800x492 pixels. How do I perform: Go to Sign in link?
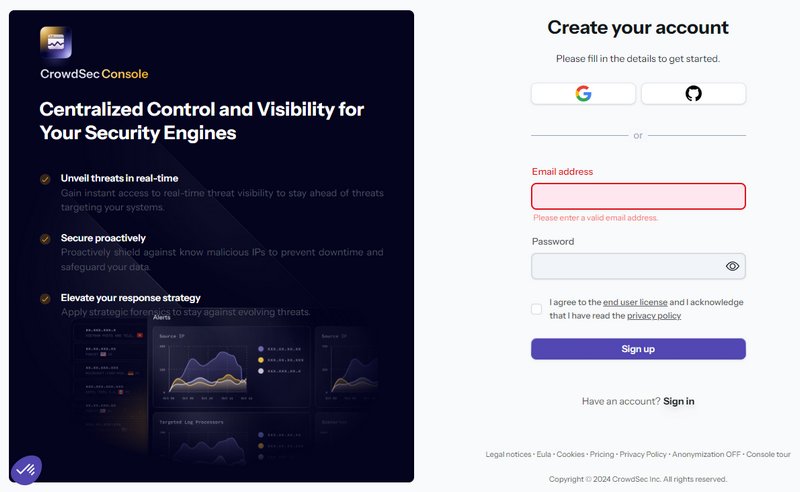678,401
